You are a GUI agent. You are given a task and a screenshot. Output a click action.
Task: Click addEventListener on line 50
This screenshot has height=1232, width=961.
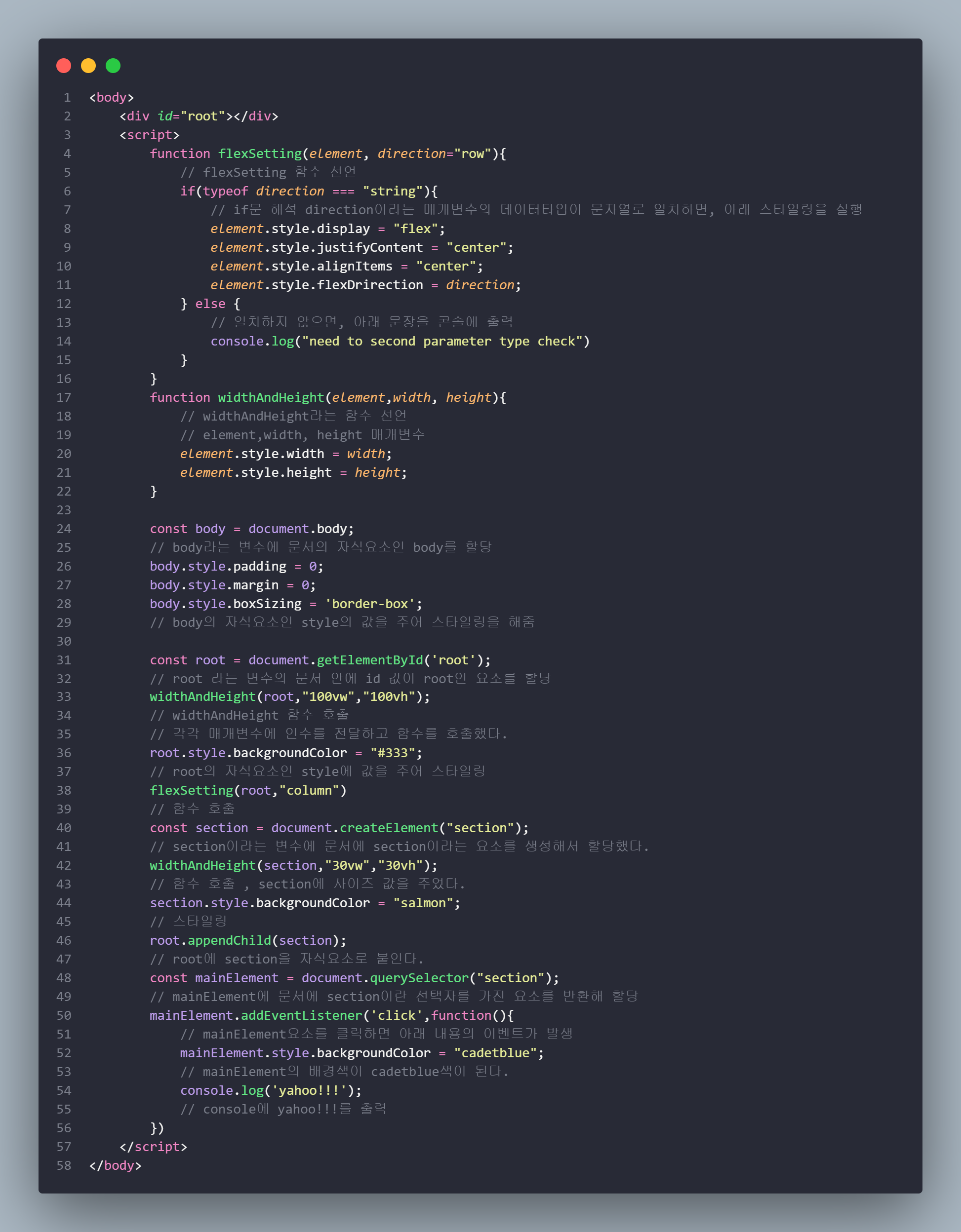click(x=302, y=1015)
